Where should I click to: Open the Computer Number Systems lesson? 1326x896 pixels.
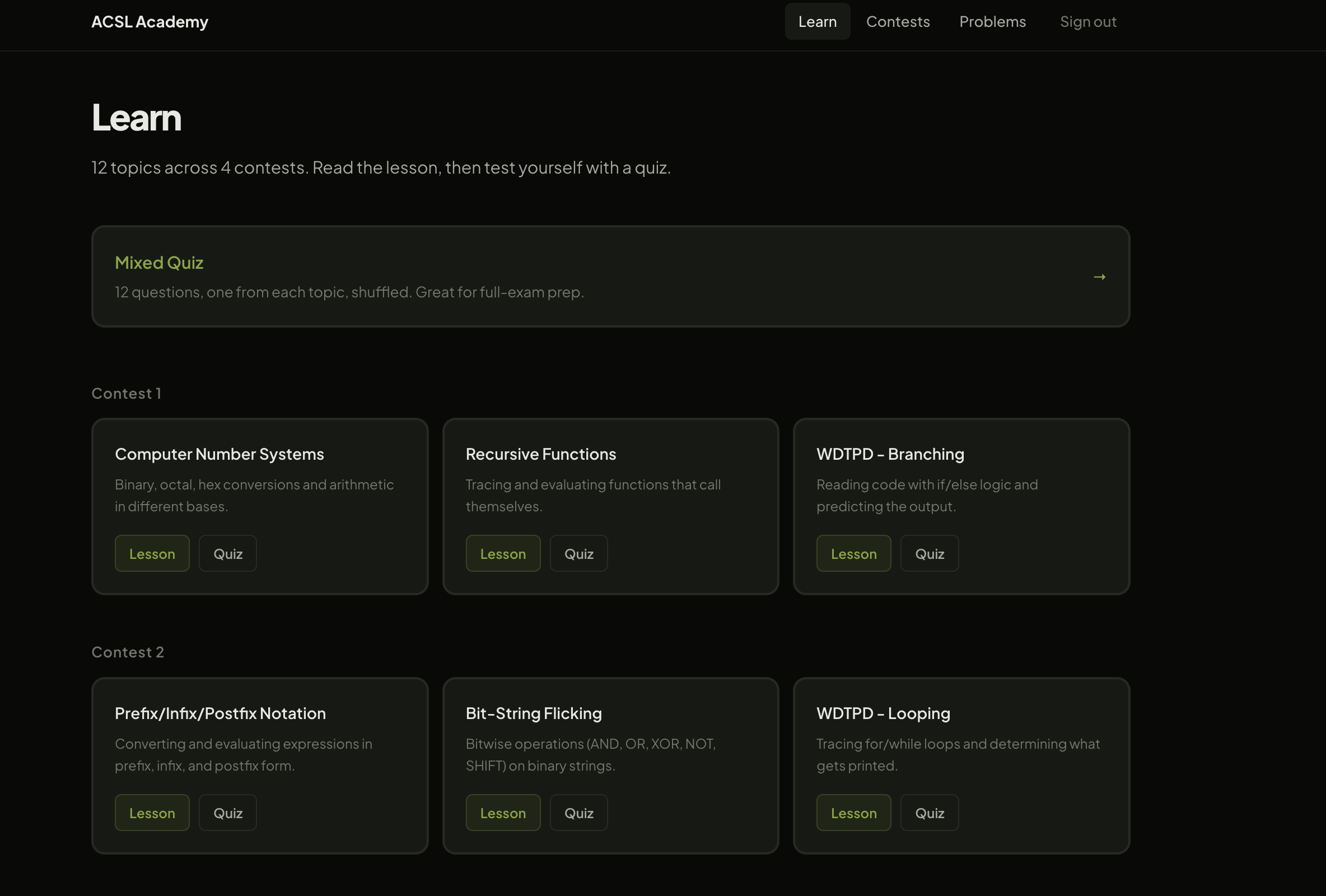click(152, 553)
